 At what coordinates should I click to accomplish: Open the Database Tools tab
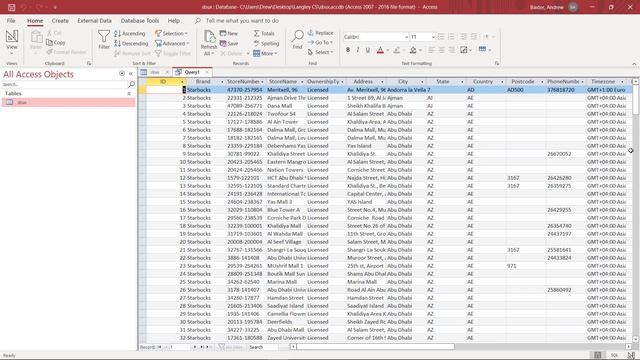(x=140, y=20)
